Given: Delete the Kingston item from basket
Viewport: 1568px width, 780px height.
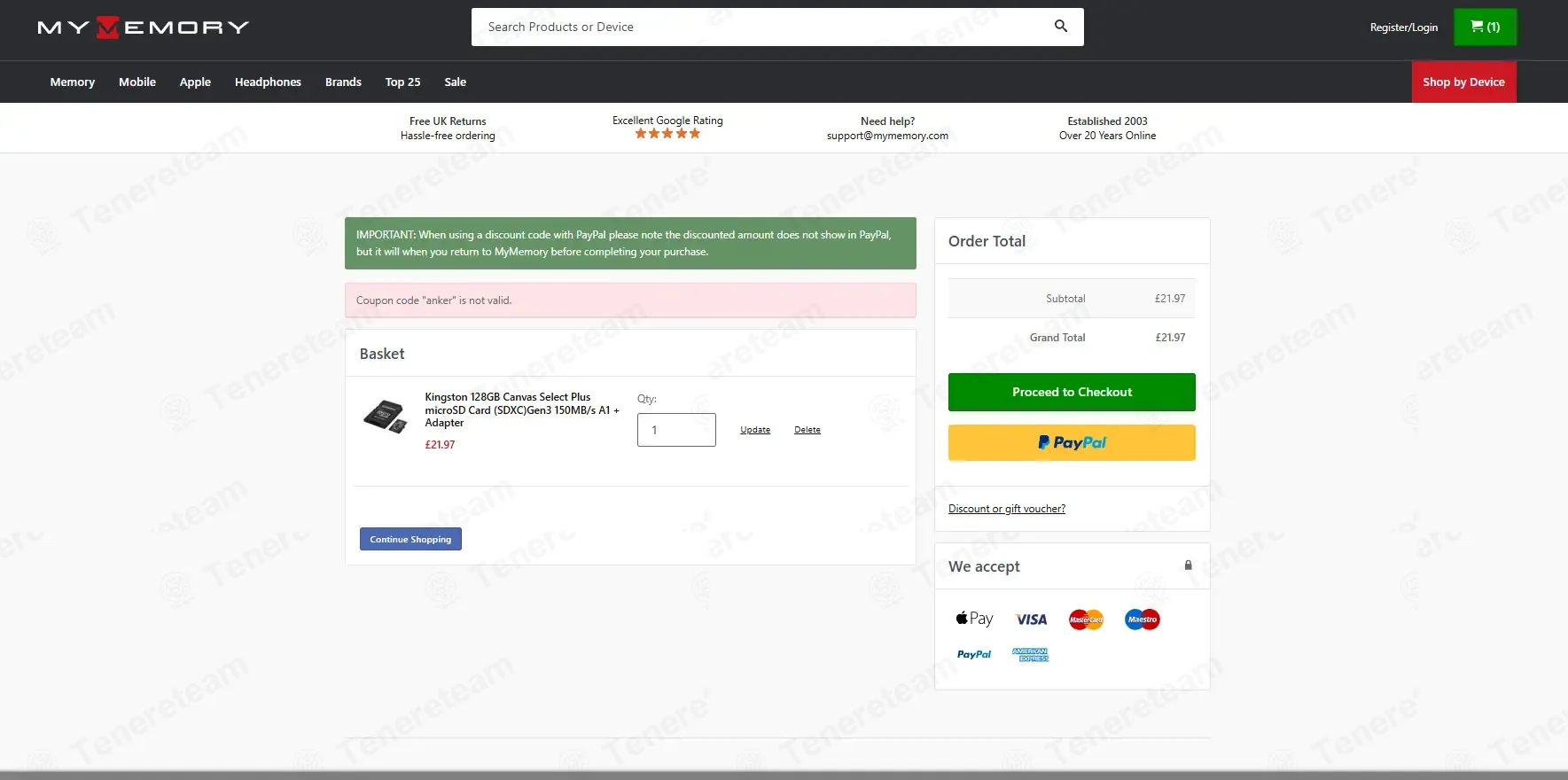Looking at the screenshot, I should [x=807, y=430].
